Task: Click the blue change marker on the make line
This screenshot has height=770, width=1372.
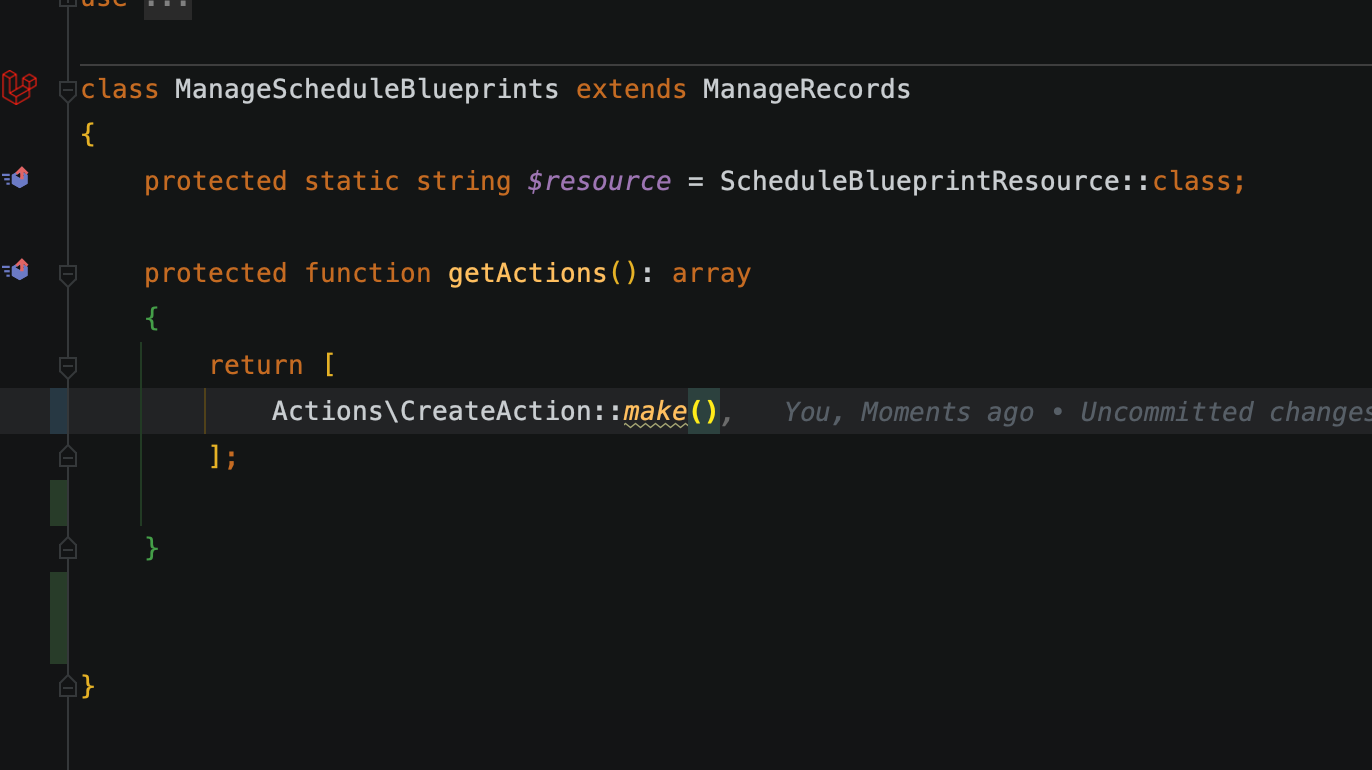Action: (x=59, y=411)
